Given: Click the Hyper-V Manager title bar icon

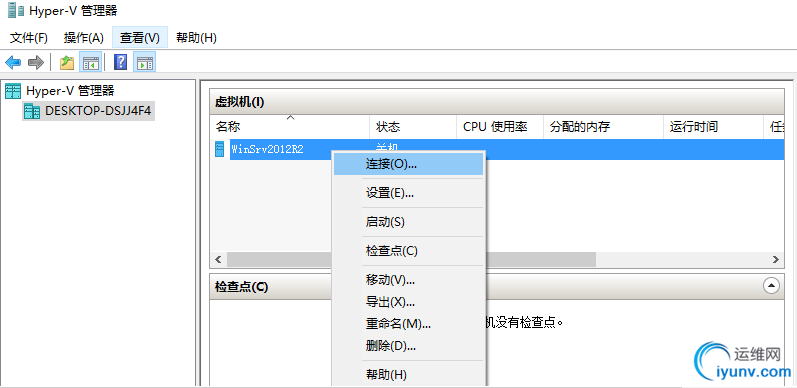Looking at the screenshot, I should [16, 10].
